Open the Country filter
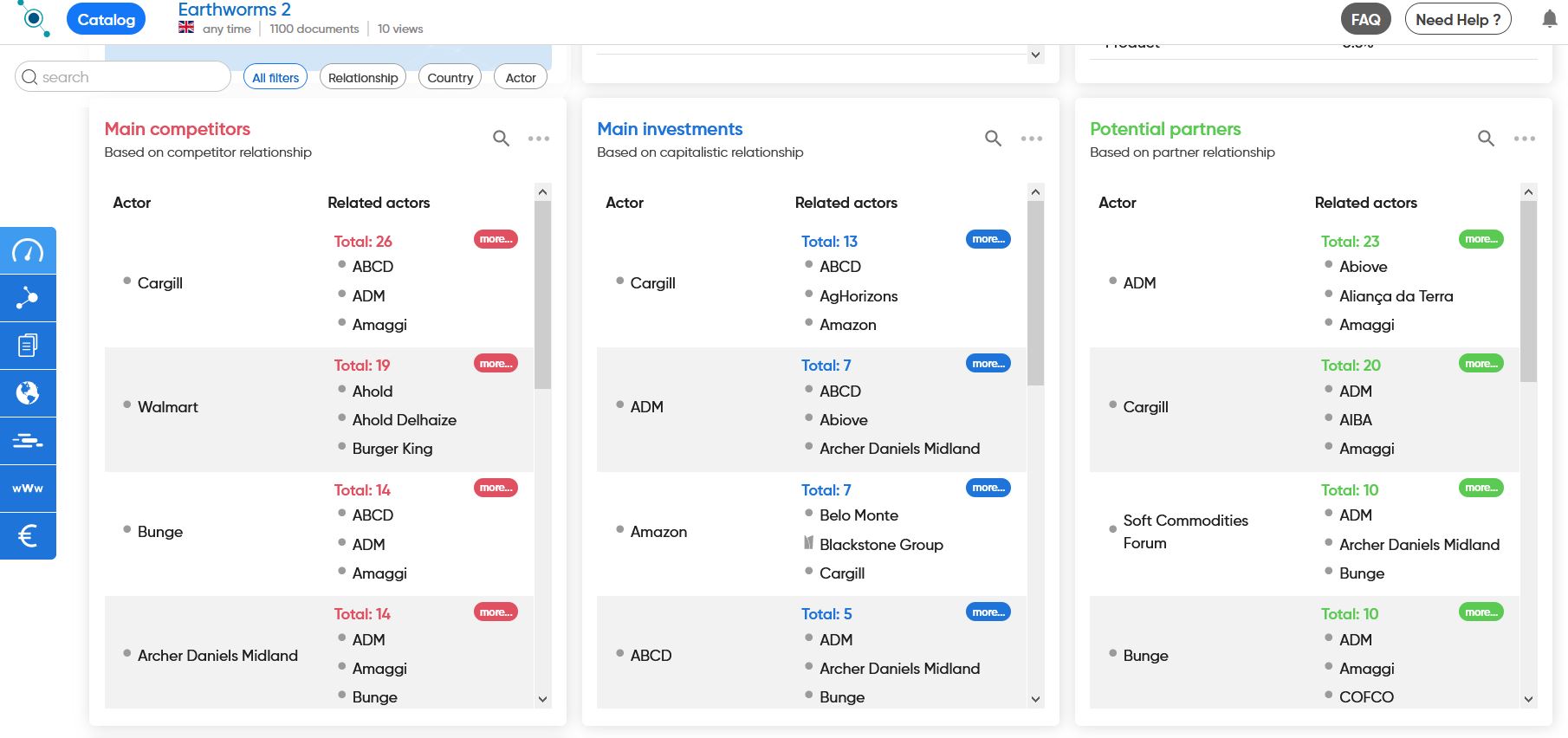Image resolution: width=1568 pixels, height=738 pixels. click(450, 77)
